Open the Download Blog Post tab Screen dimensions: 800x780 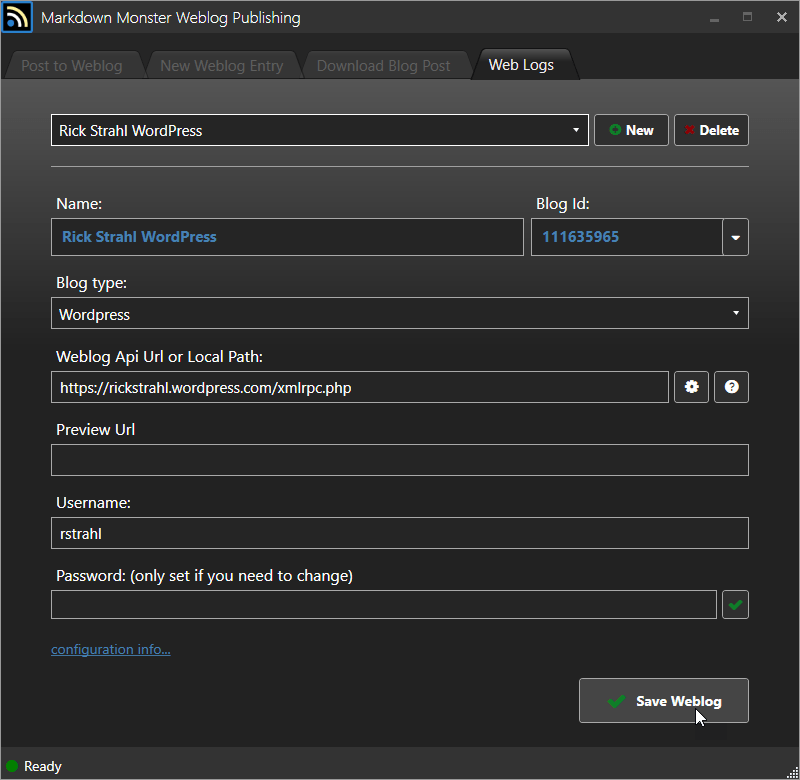click(383, 65)
